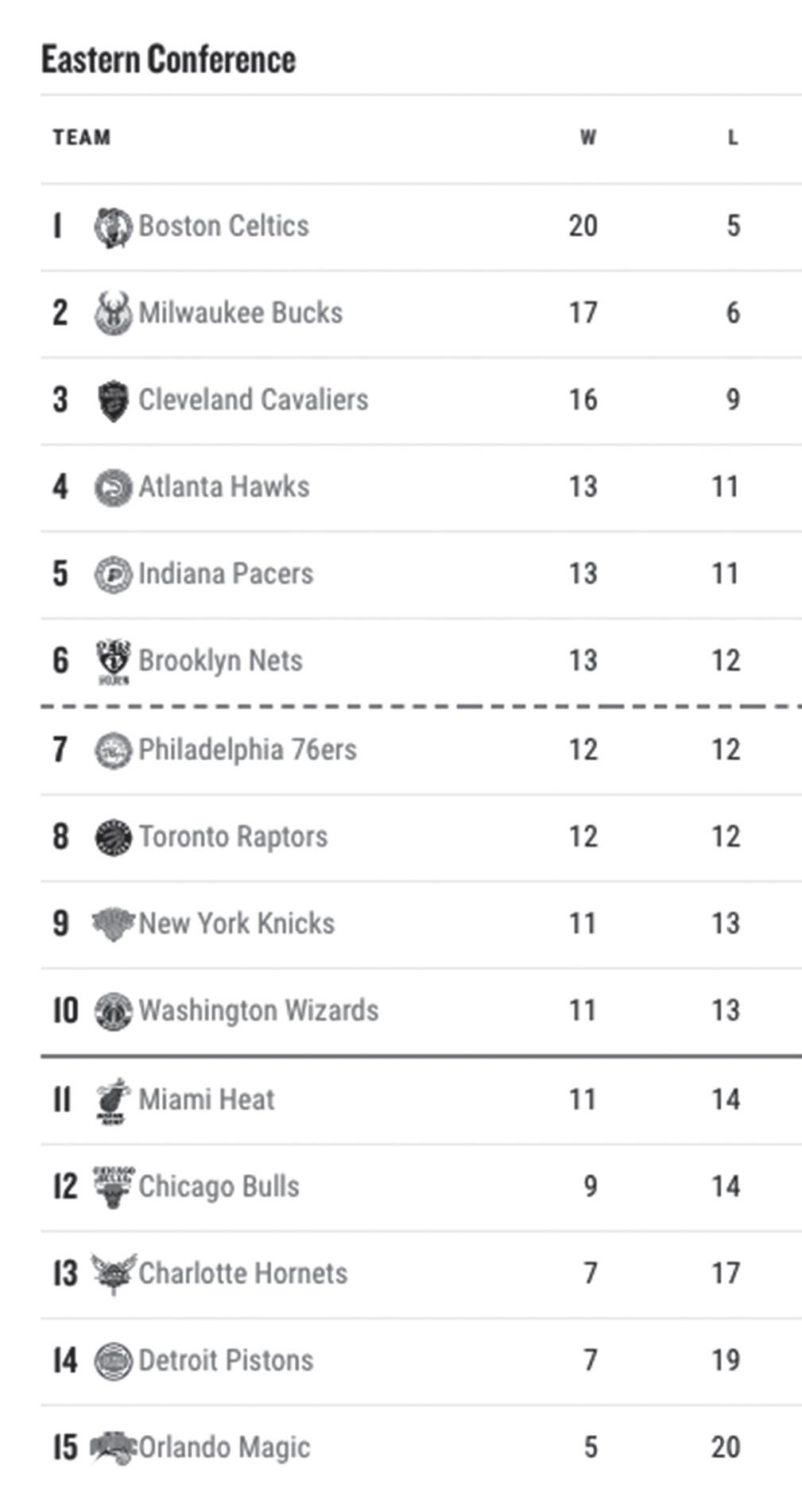This screenshot has height=1512, width=802.
Task: Click the Brooklyn Nets logo icon
Action: point(113,661)
